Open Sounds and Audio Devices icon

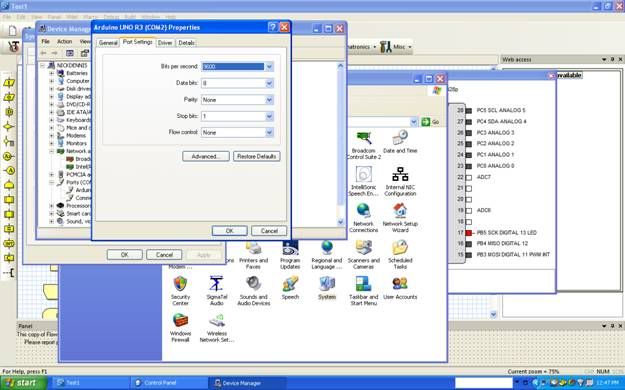click(x=254, y=291)
